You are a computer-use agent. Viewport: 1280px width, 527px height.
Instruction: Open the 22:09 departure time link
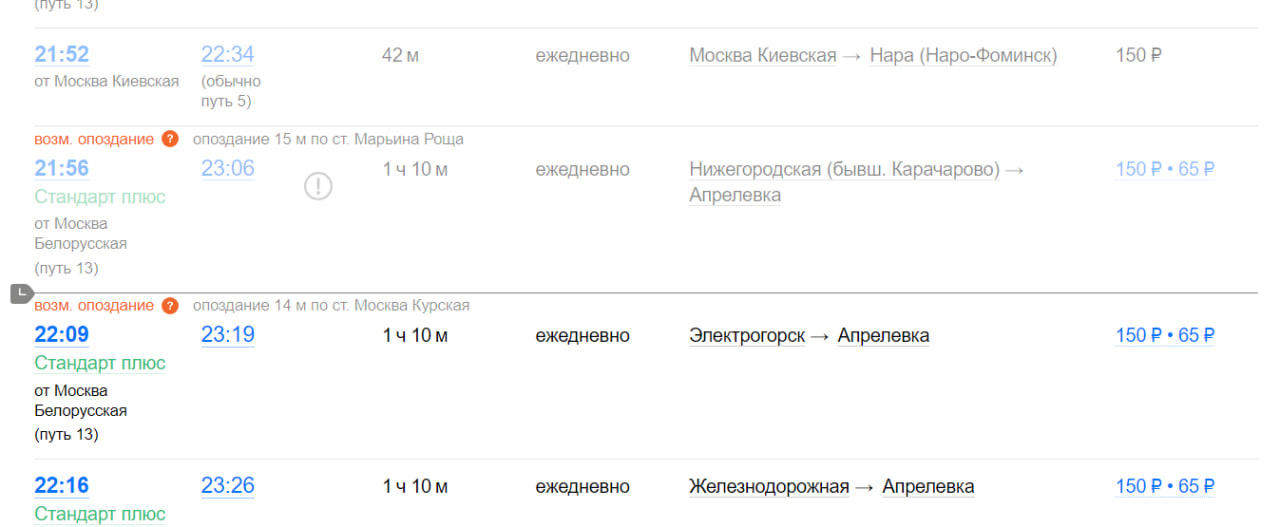(x=62, y=335)
